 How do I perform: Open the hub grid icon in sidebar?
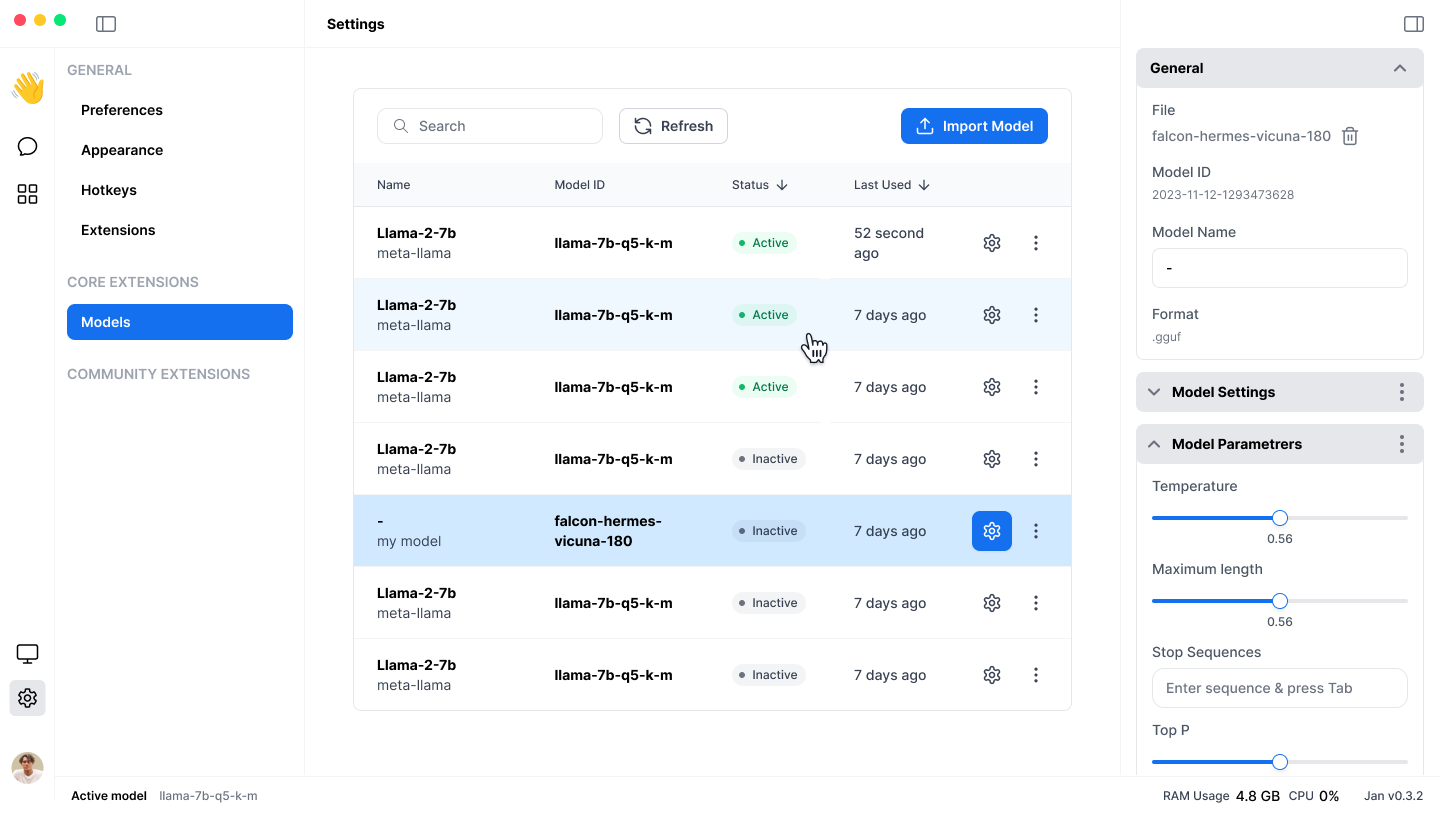(x=28, y=194)
